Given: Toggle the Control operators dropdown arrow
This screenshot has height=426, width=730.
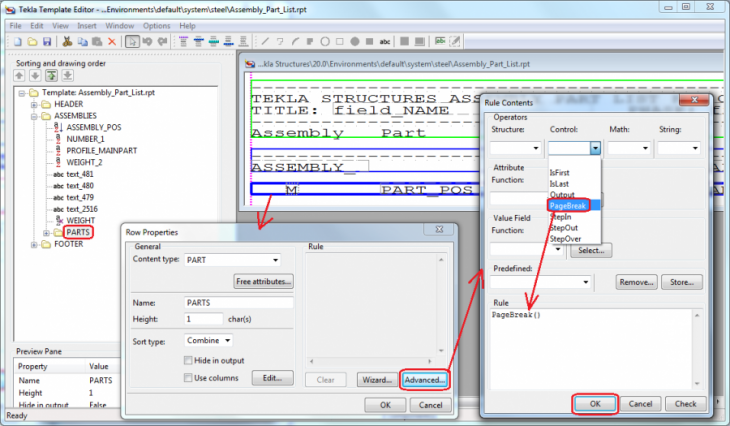Looking at the screenshot, I should click(595, 148).
